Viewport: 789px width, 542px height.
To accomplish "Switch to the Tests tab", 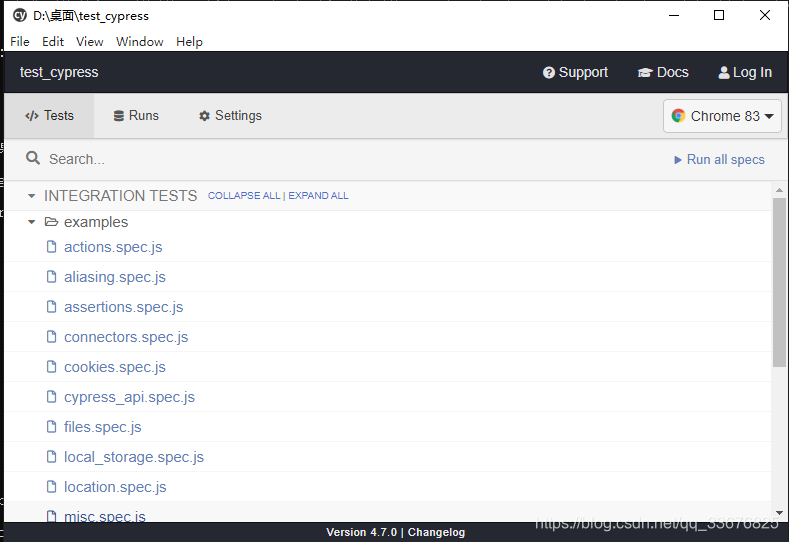I will [x=49, y=116].
